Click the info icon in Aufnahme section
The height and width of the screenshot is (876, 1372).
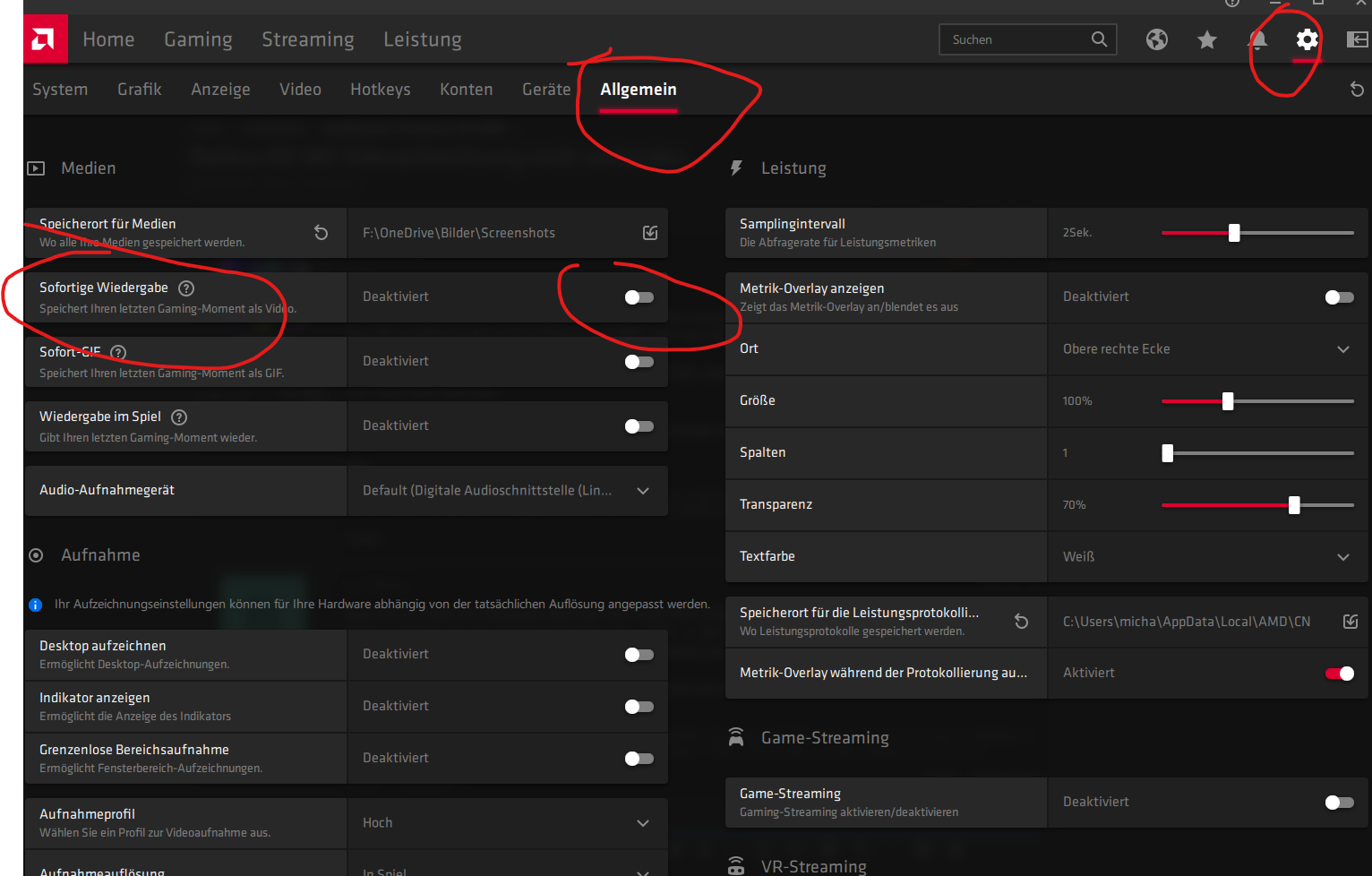[36, 605]
